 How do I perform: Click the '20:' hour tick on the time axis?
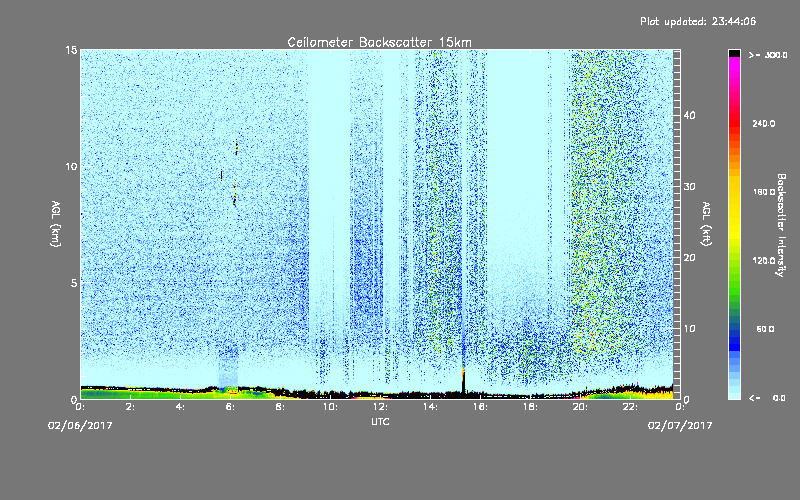point(580,407)
